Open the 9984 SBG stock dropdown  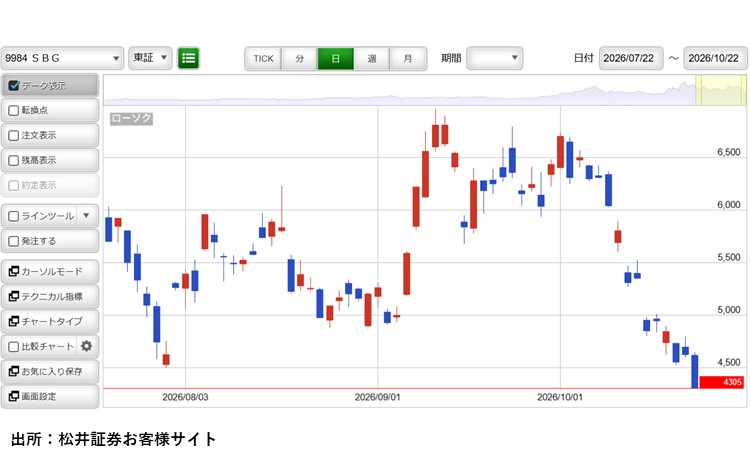(62, 58)
